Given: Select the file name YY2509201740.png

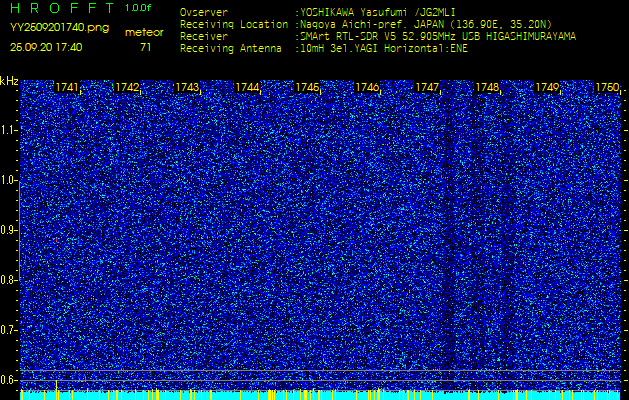Looking at the screenshot, I should pos(59,28).
